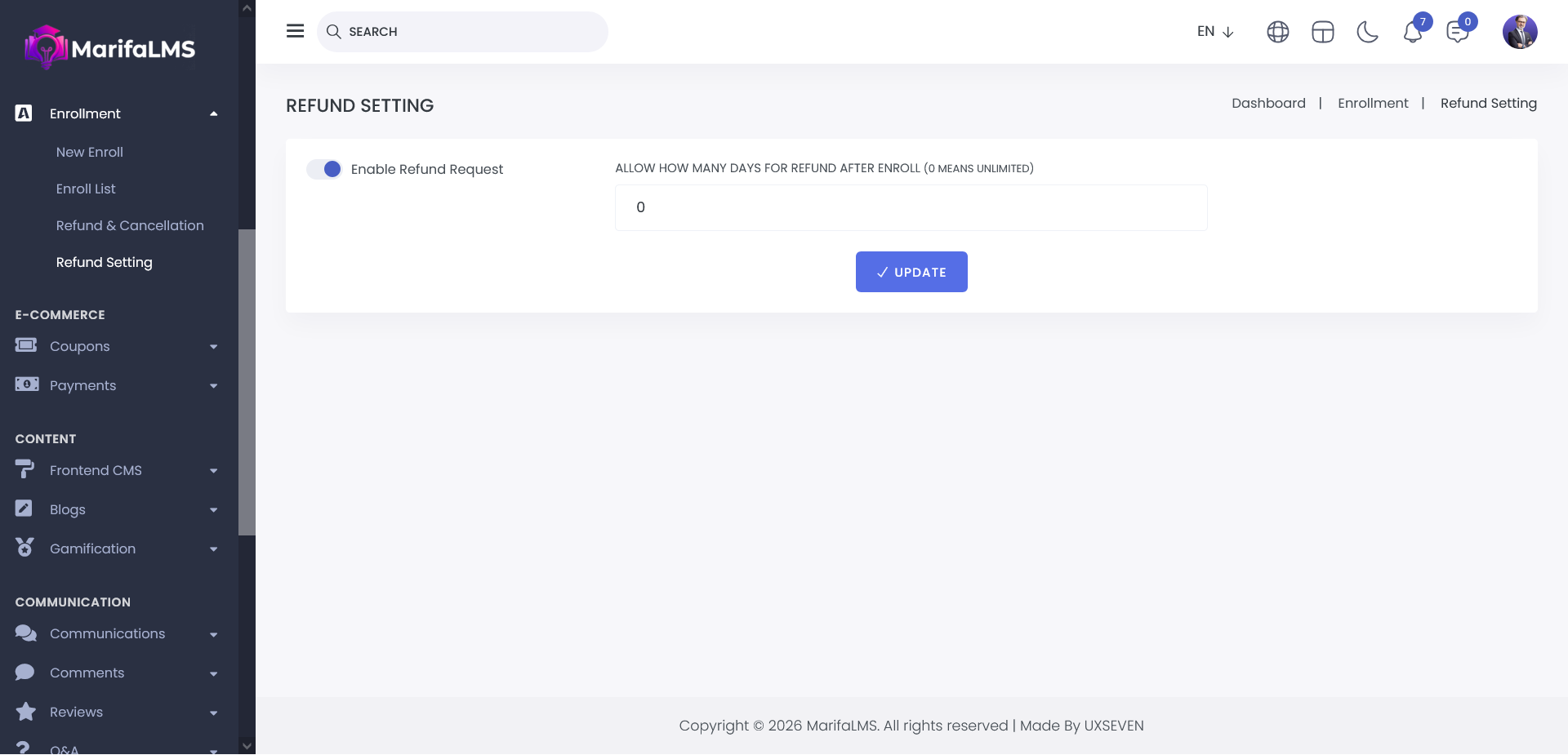Click the refund days input field
The width and height of the screenshot is (1568, 755).
pyautogui.click(x=911, y=207)
